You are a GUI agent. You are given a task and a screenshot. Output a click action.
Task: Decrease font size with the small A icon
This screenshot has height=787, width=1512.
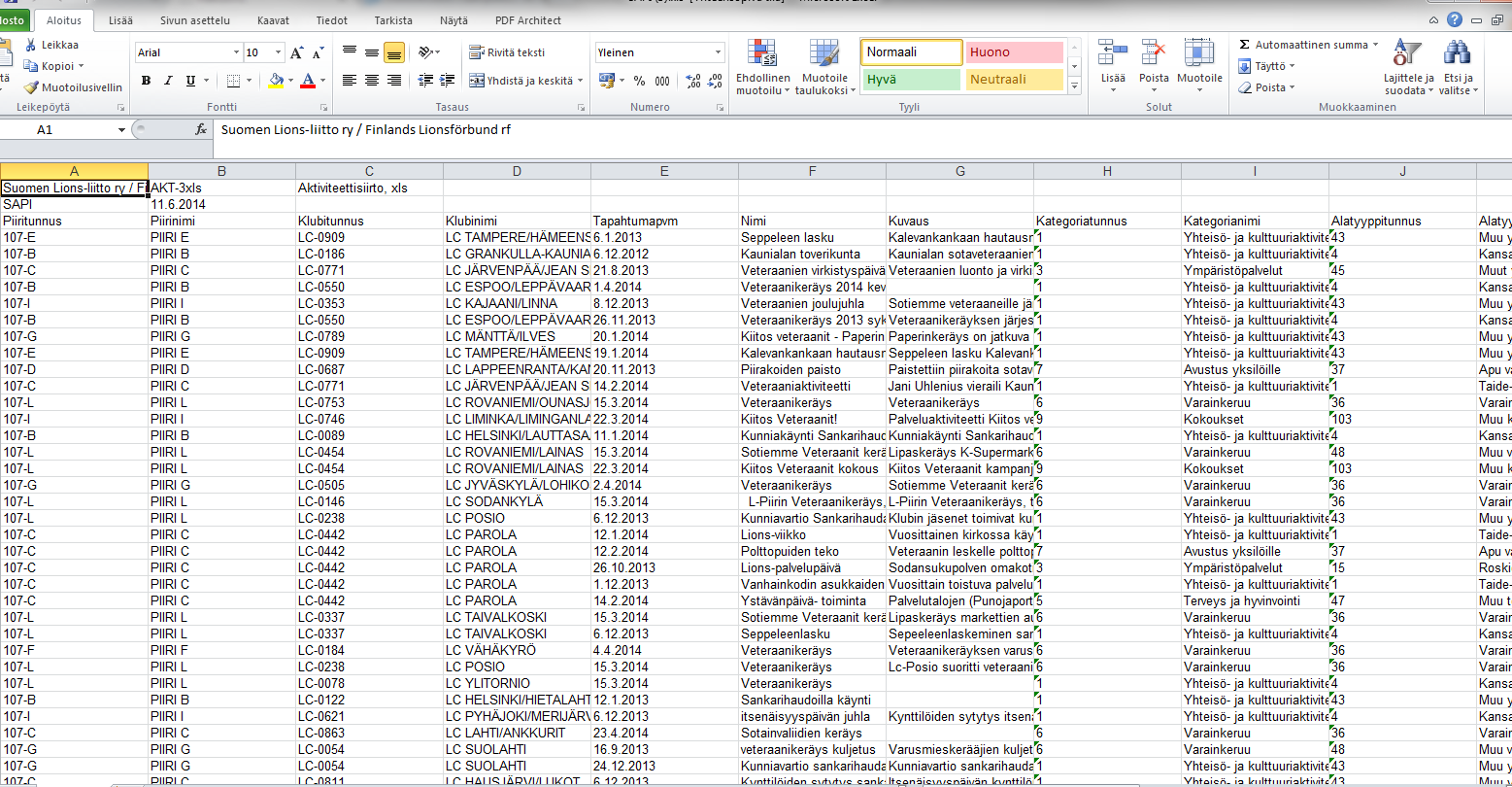pos(318,52)
